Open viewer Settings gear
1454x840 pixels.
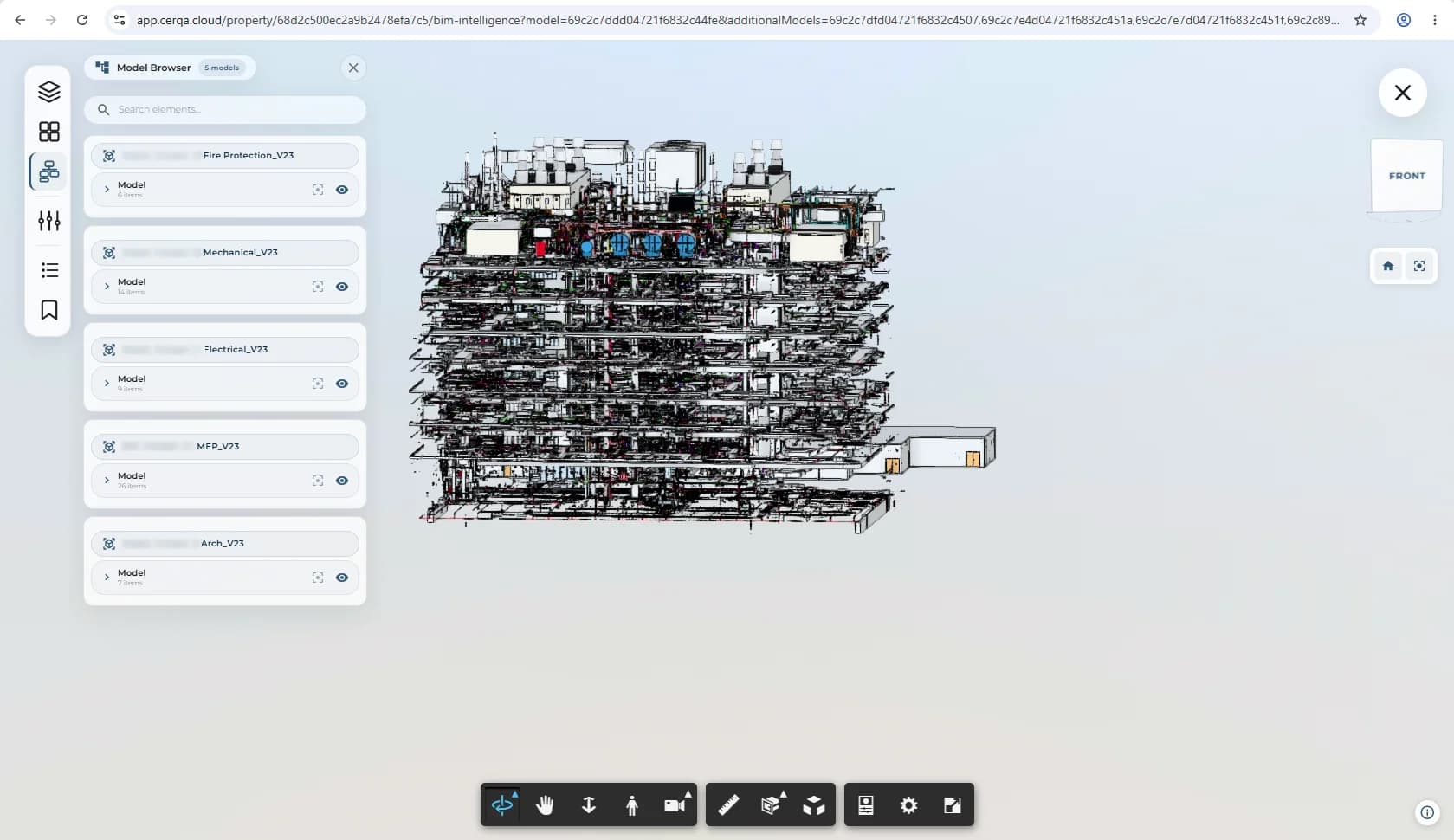(x=908, y=805)
